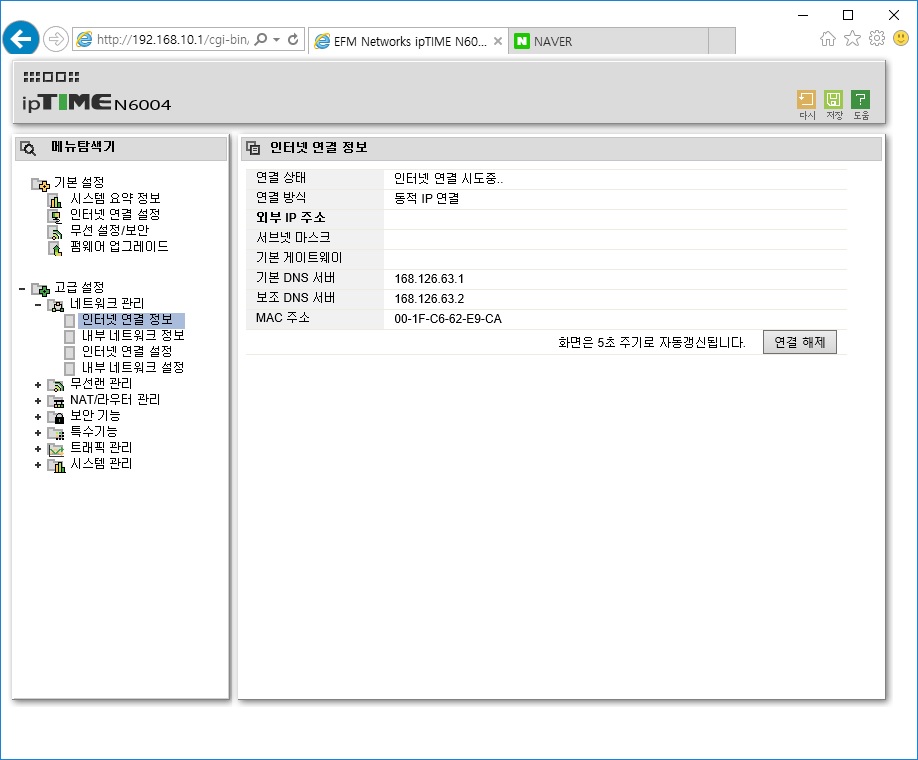Click the NAT/라우터 관리 folder icon
This screenshot has width=918, height=760.
[56, 402]
